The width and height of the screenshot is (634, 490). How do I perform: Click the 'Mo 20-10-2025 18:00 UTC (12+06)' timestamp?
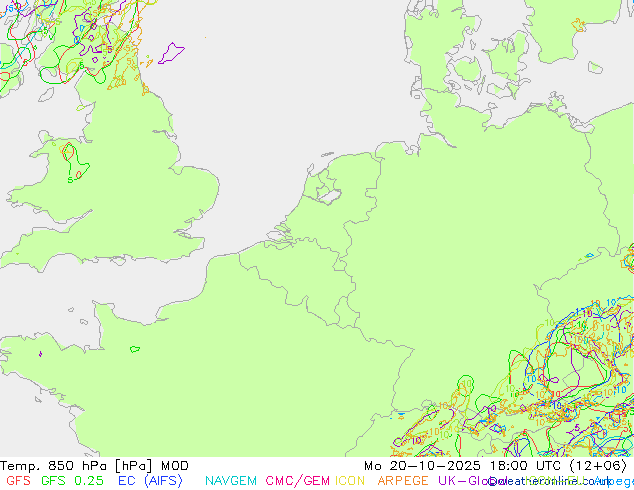(x=495, y=466)
